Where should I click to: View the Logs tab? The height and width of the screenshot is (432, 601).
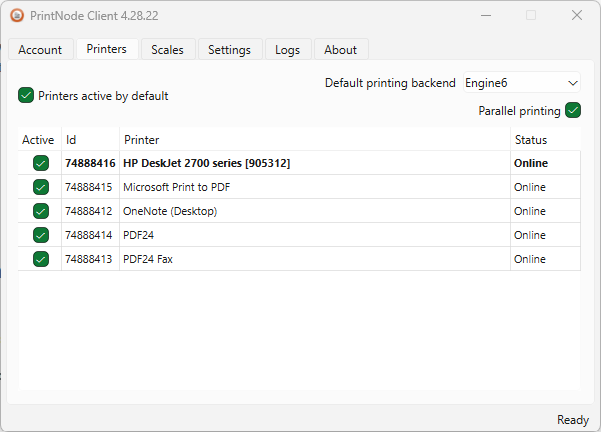pyautogui.click(x=287, y=49)
